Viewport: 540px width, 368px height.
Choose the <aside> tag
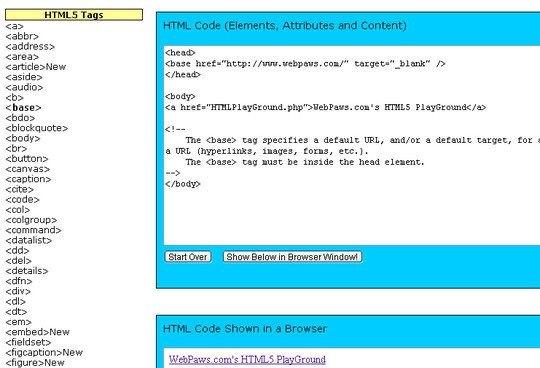click(x=24, y=77)
